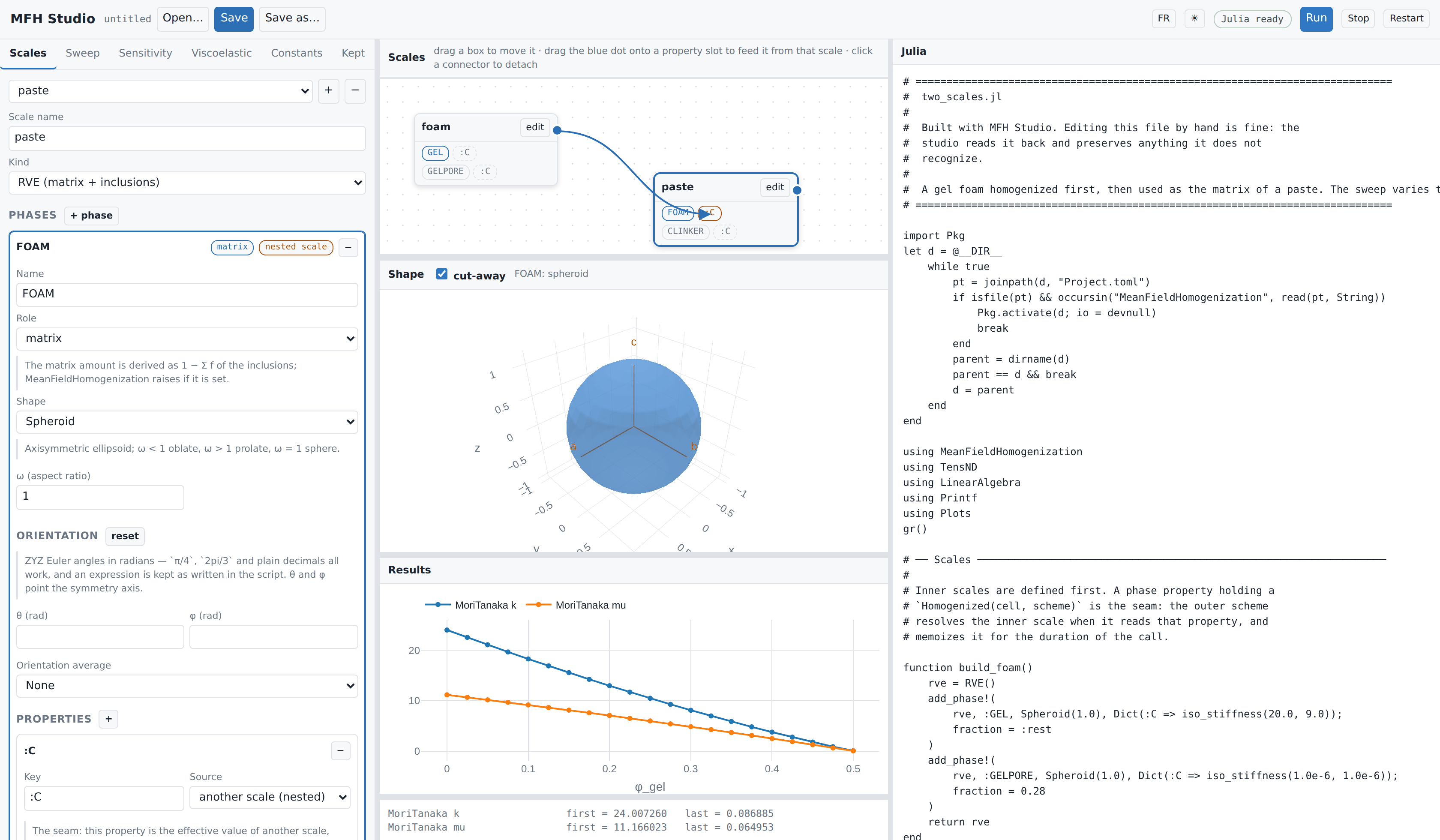Open the Orientation average dropdown set to None
Image resolution: width=1440 pixels, height=840 pixels.
pyautogui.click(x=187, y=686)
